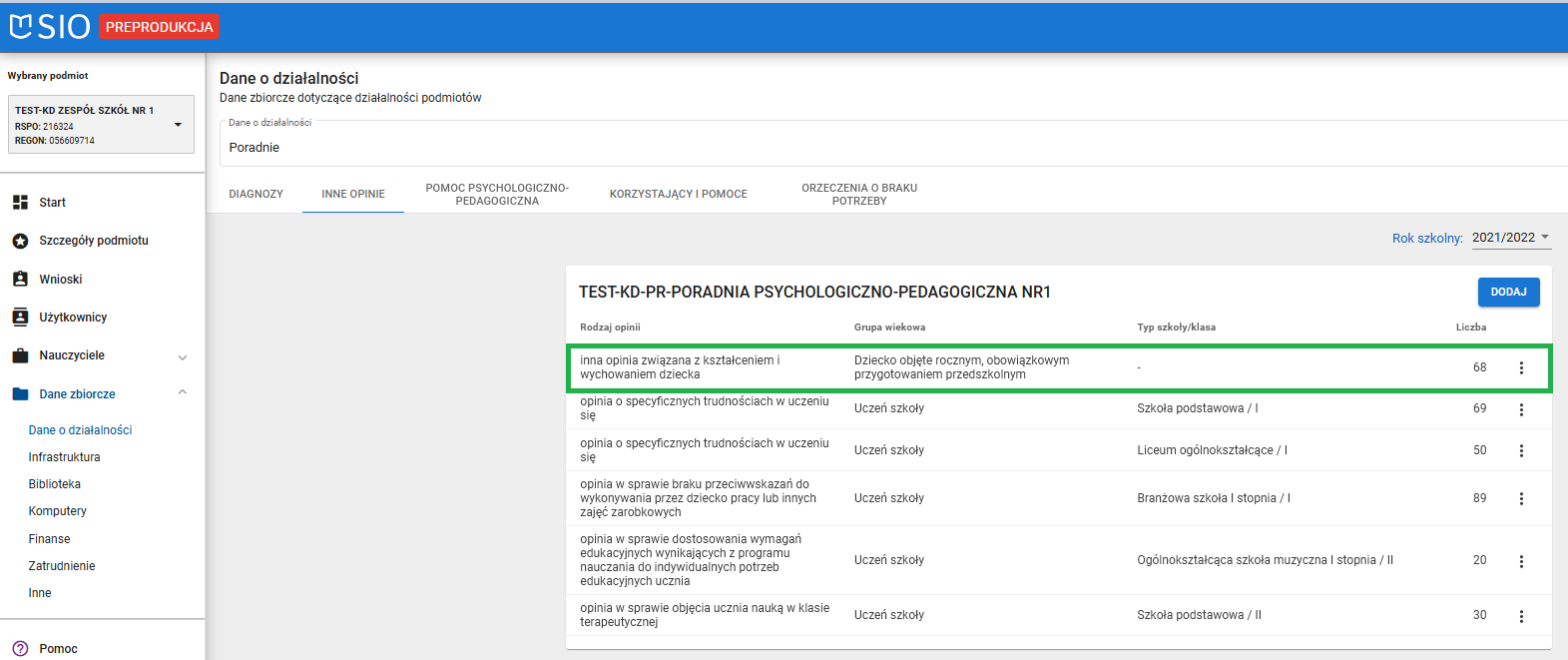
Task: Click the Szkoła podstawowa / I cell
Action: point(1198,408)
